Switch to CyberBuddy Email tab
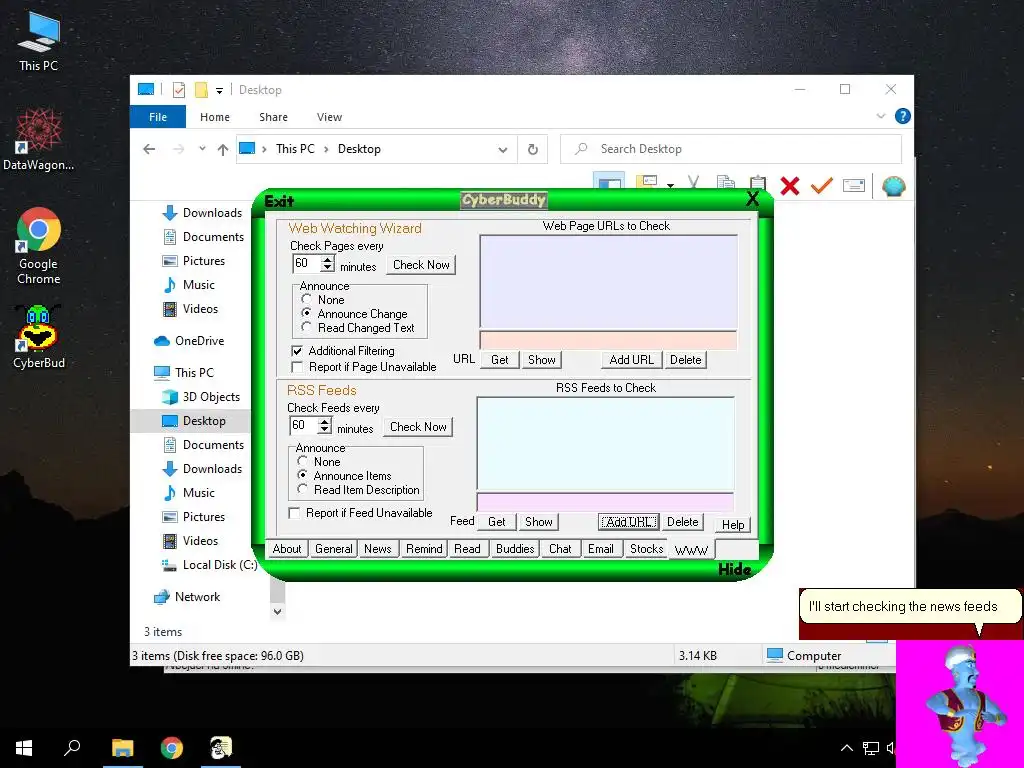Viewport: 1024px width, 768px height. [600, 549]
